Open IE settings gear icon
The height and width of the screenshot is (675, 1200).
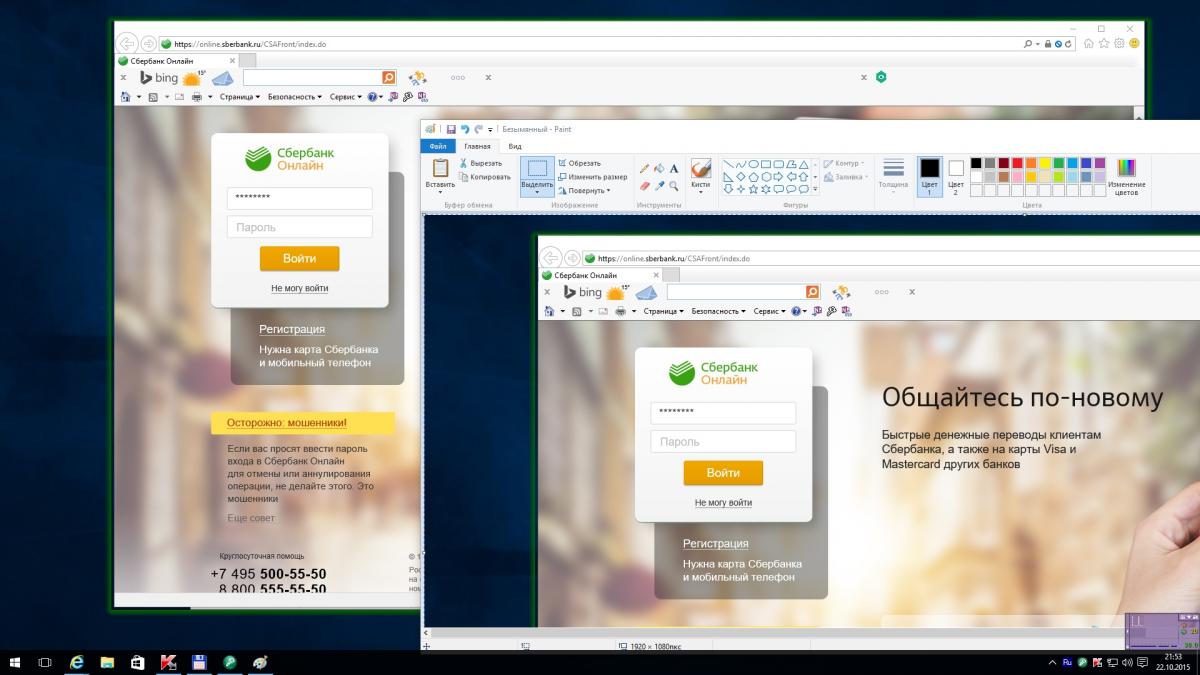point(1119,43)
